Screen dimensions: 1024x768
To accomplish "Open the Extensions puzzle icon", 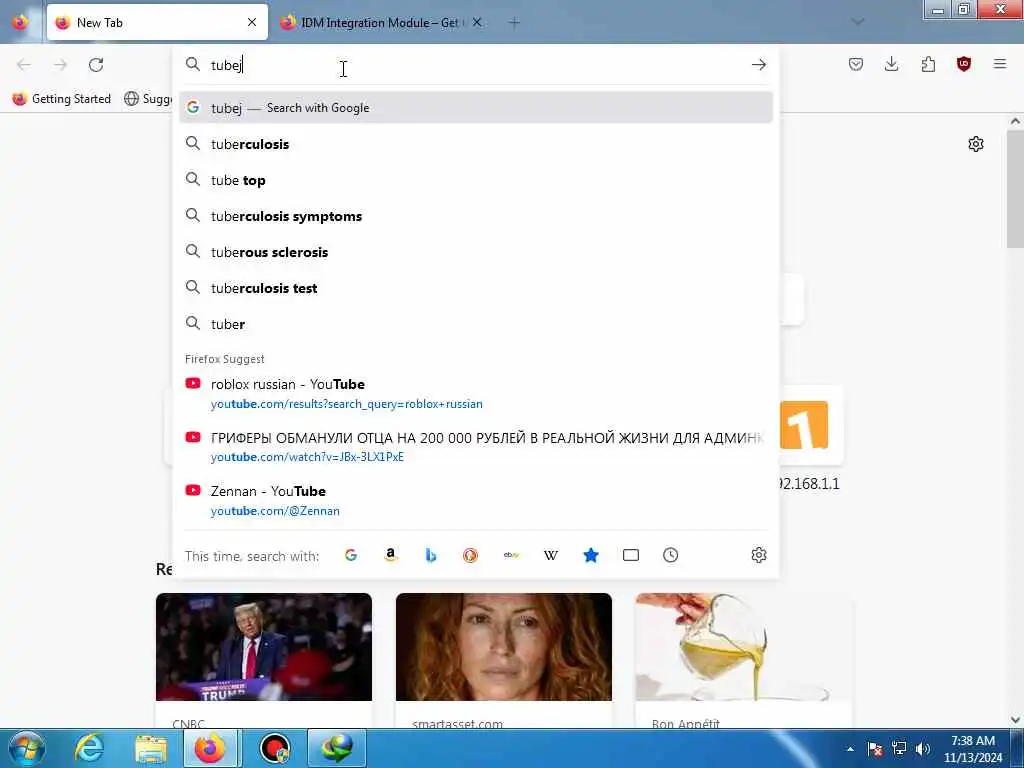I will click(x=928, y=64).
